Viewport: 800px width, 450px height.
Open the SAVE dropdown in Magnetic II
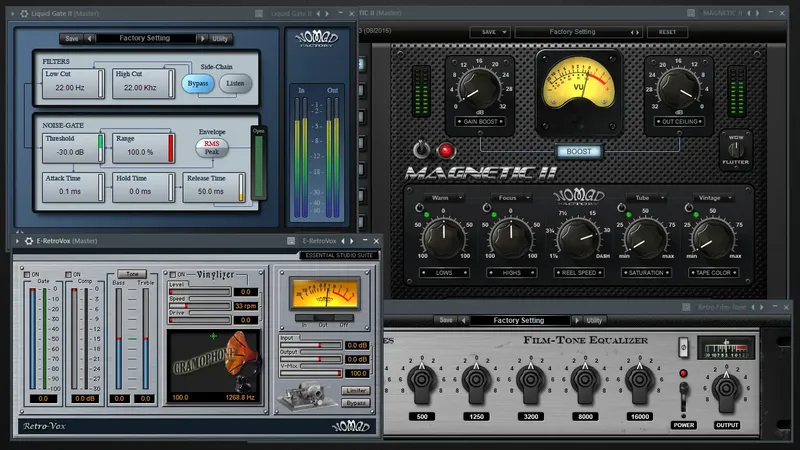(x=489, y=32)
